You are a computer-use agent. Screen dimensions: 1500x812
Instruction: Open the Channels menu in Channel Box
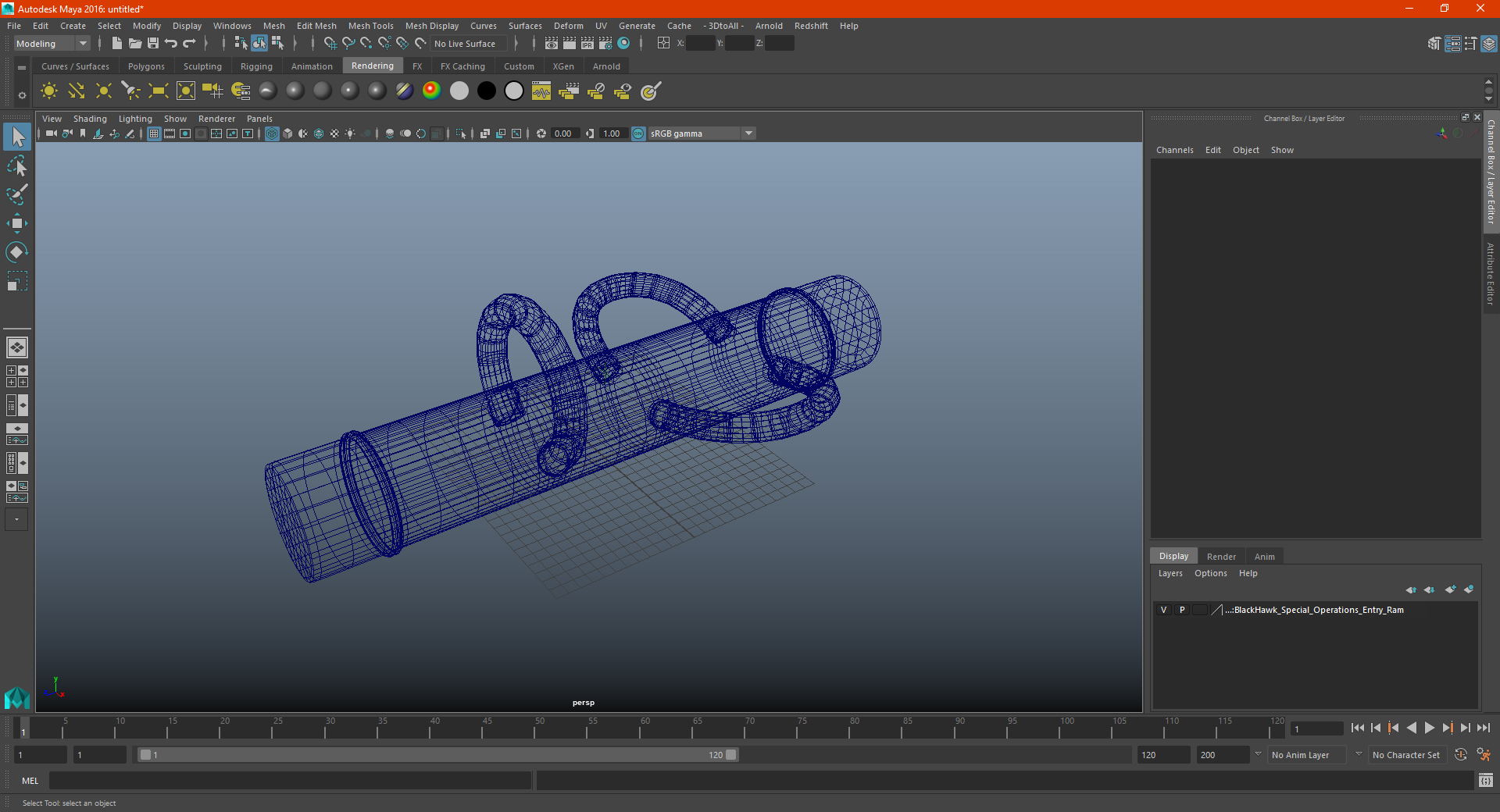[1174, 150]
